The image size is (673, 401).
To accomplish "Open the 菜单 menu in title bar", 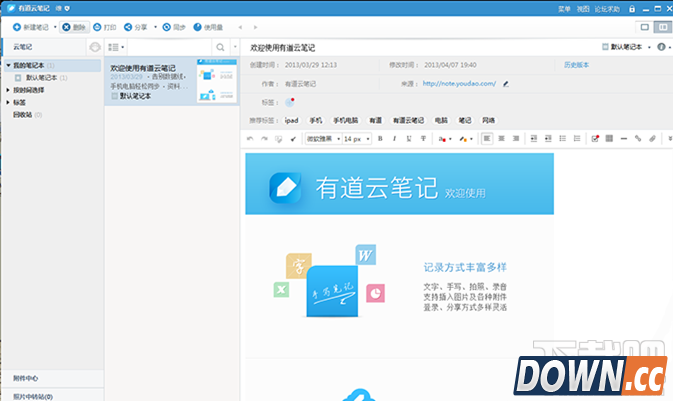I will pos(564,9).
